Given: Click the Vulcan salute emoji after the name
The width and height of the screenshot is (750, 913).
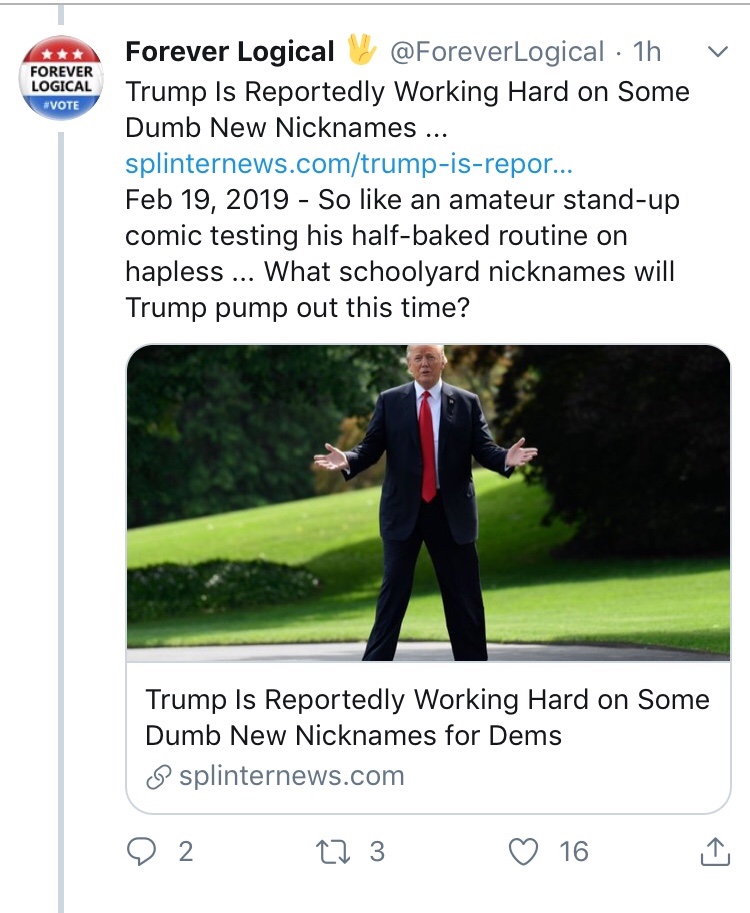Looking at the screenshot, I should coord(360,51).
